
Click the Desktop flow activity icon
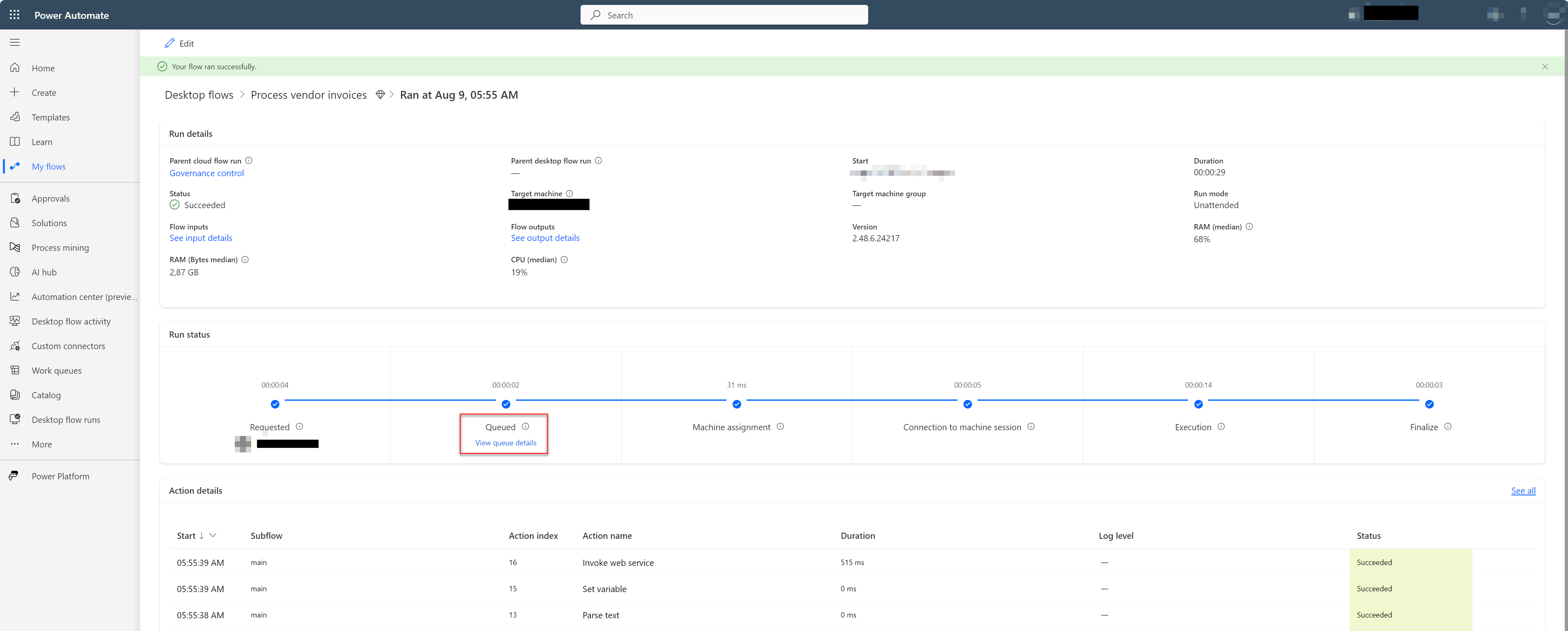16,321
